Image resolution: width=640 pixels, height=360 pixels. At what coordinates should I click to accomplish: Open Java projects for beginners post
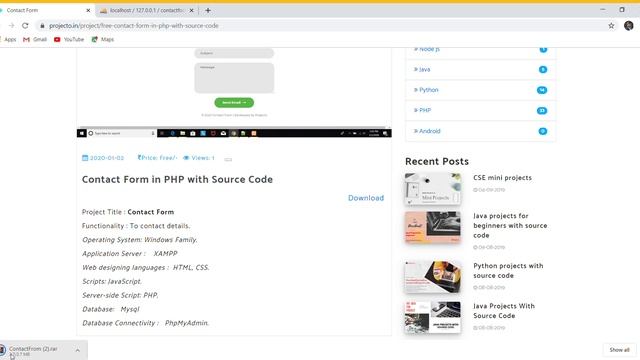pos(510,226)
